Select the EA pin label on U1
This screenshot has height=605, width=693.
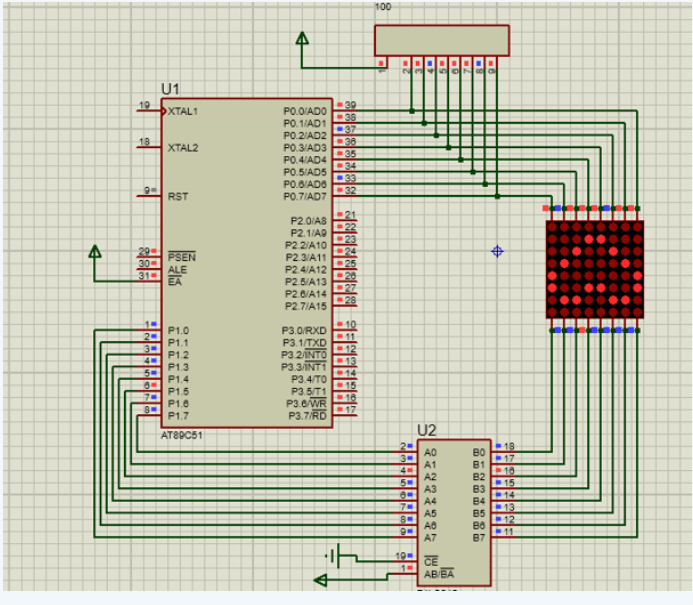click(175, 282)
